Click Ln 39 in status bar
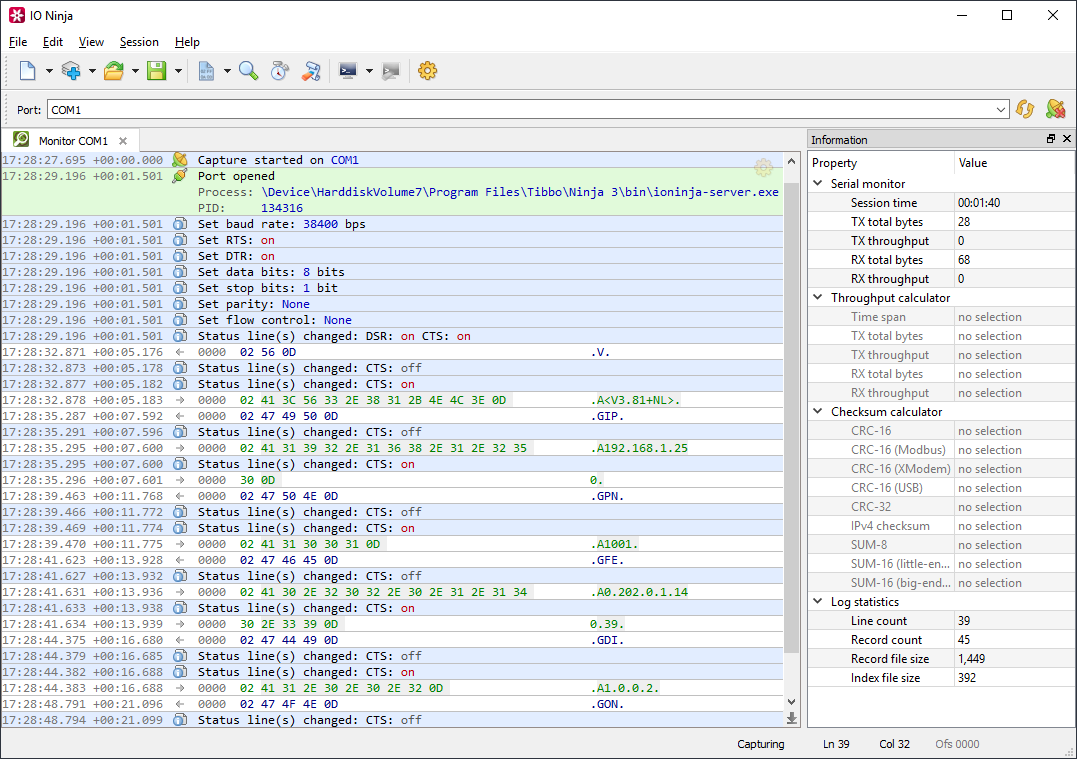The image size is (1077, 759). pyautogui.click(x=836, y=744)
